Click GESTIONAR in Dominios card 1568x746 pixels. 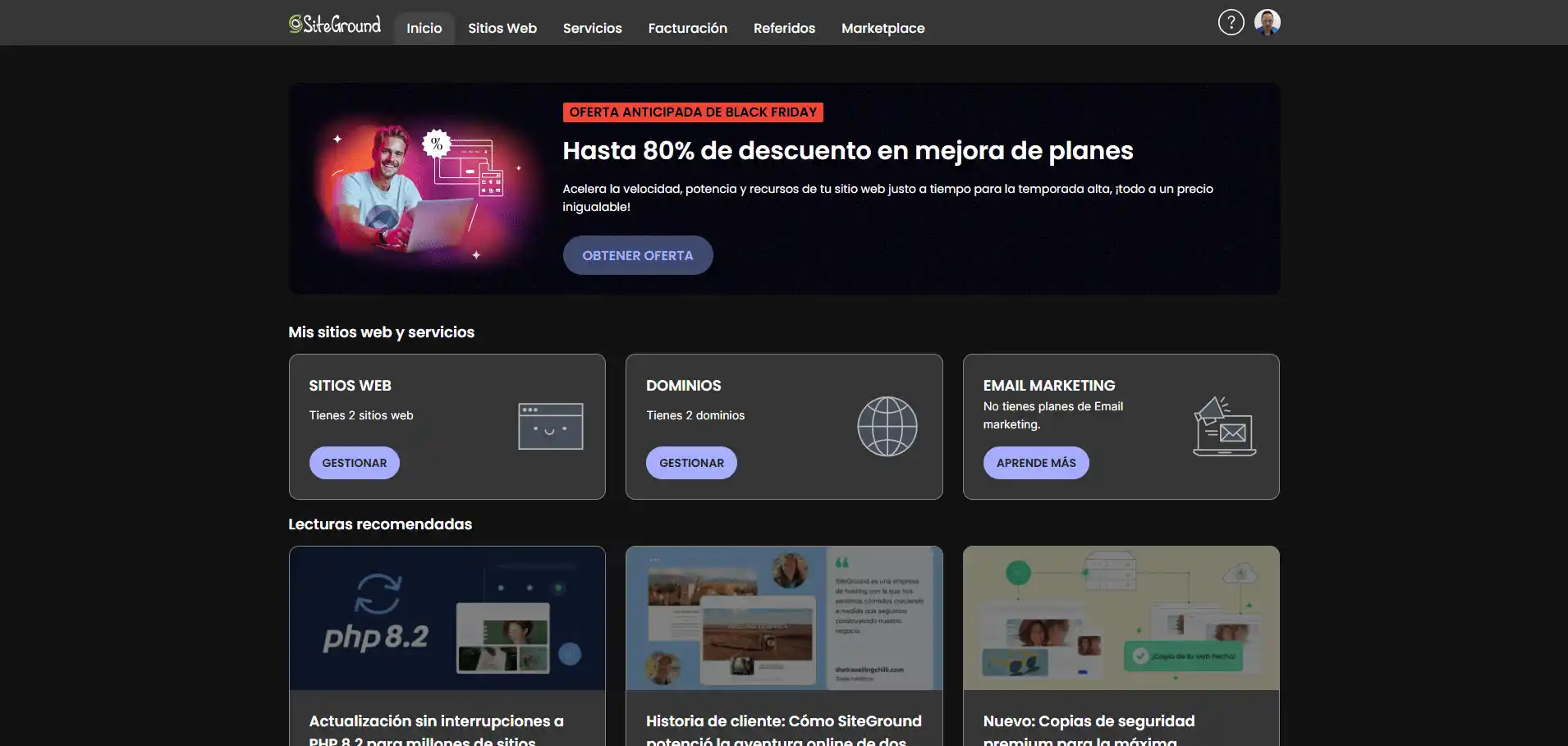692,463
